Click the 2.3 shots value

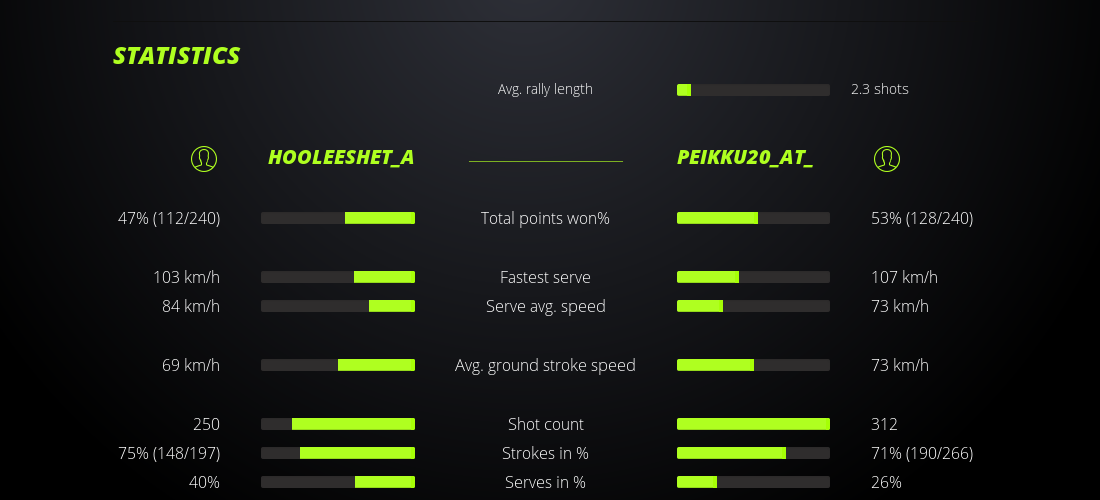[x=880, y=89]
